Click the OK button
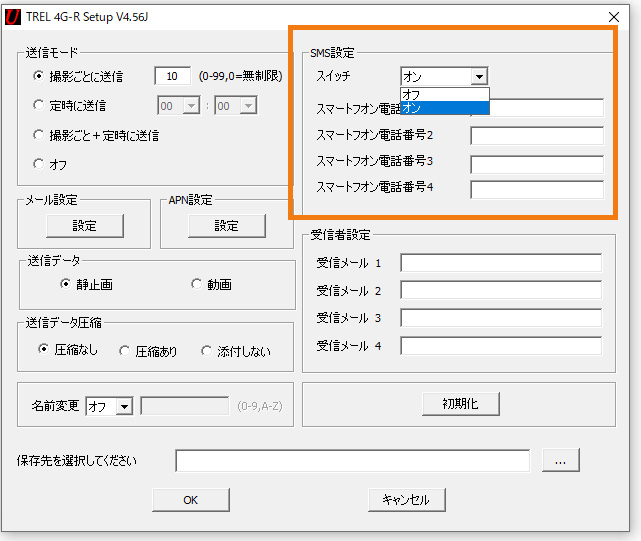 click(191, 500)
